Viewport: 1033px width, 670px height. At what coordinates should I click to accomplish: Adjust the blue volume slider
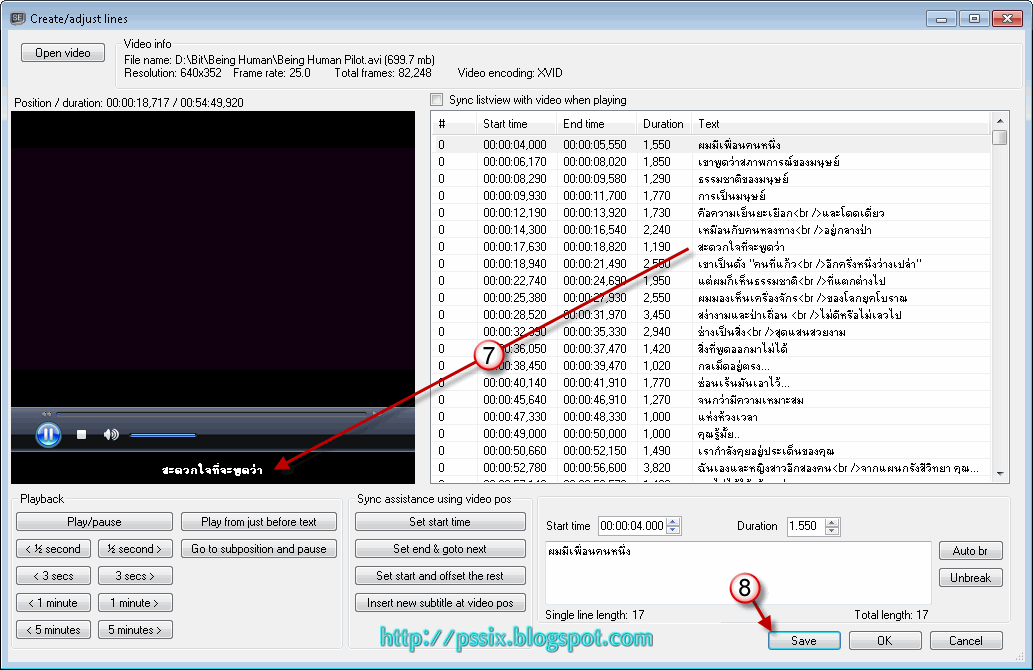163,435
